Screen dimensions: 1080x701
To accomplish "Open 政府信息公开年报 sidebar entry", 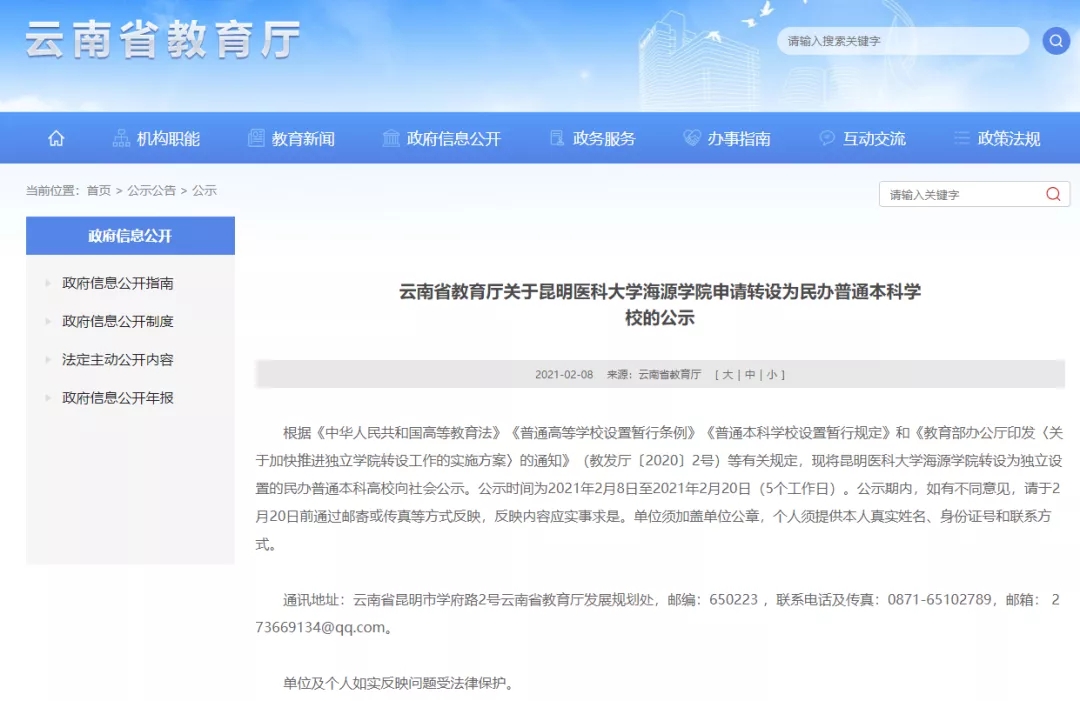I will tap(118, 397).
